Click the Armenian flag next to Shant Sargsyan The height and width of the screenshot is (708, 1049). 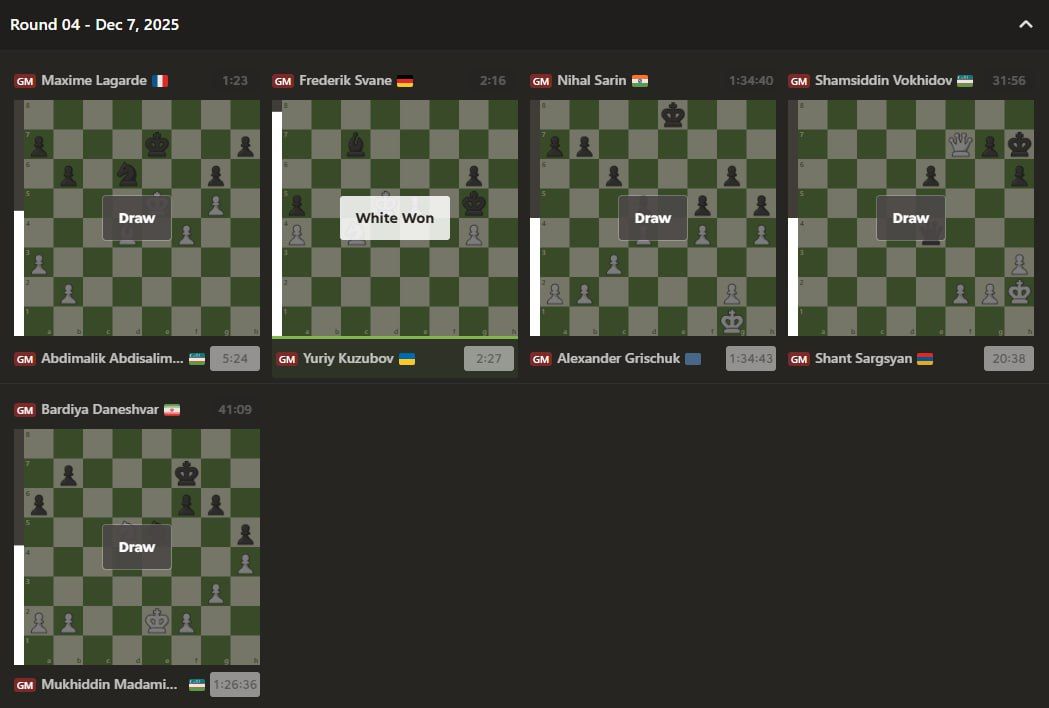point(925,359)
